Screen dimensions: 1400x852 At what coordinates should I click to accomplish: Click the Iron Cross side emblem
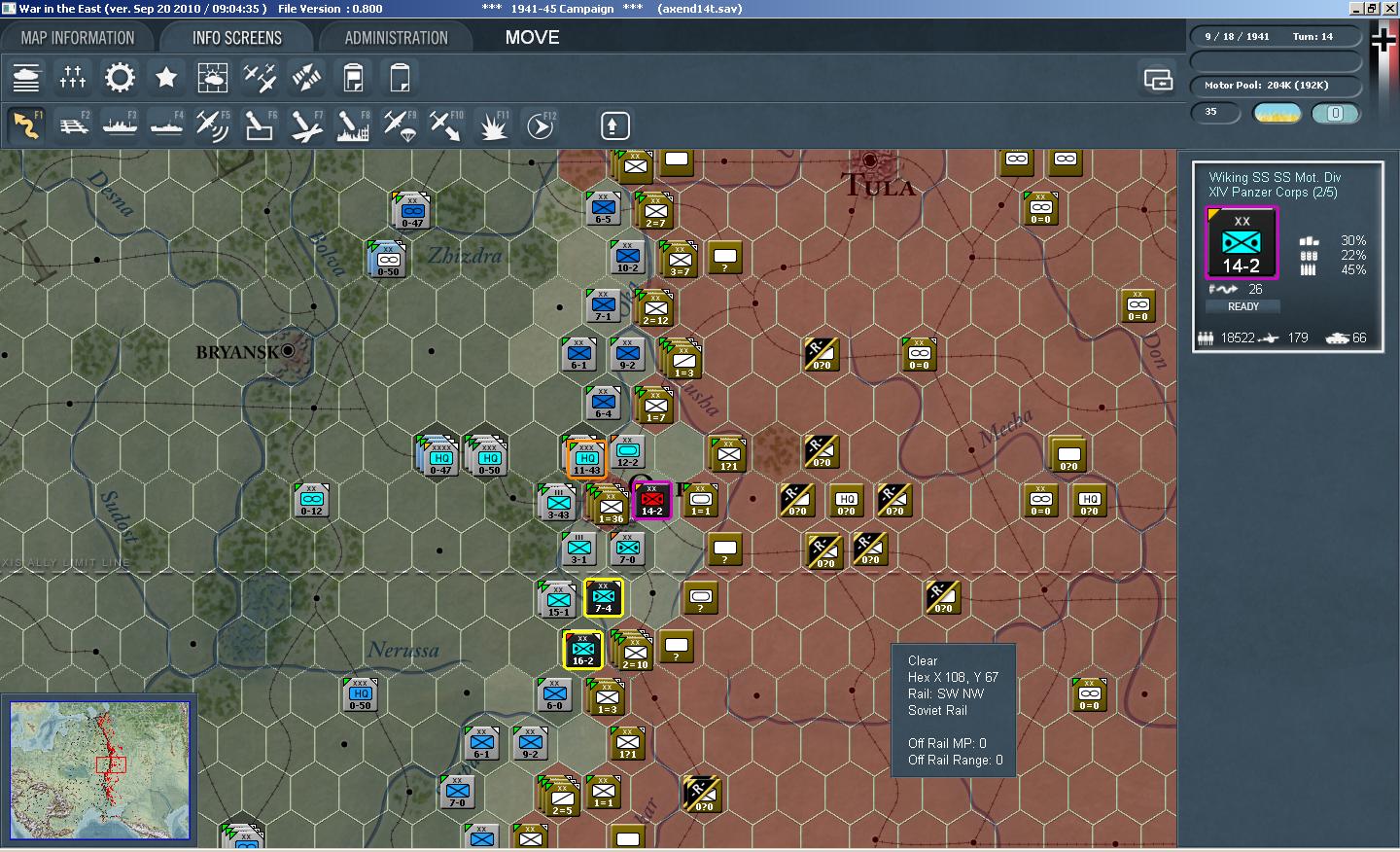pyautogui.click(x=1383, y=40)
